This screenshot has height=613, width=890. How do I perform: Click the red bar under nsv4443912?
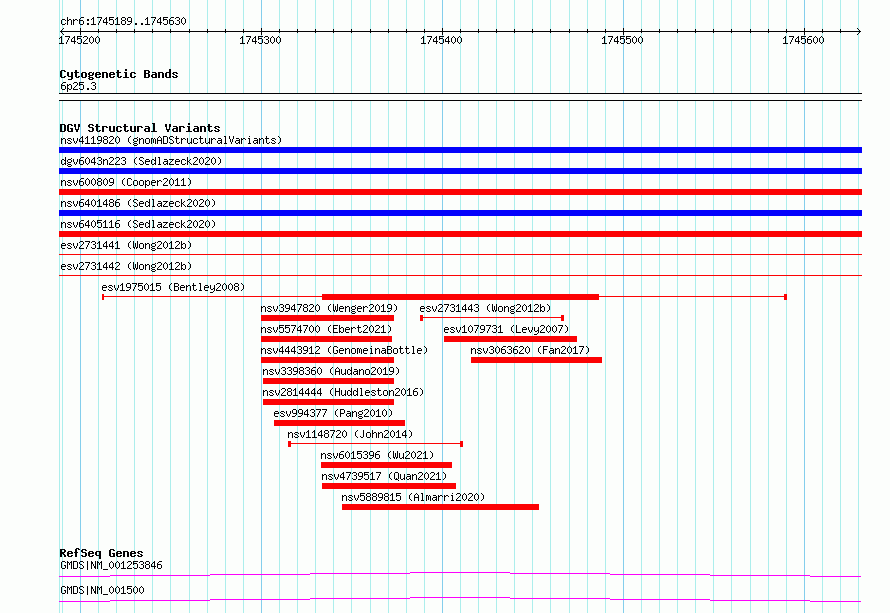(x=328, y=360)
